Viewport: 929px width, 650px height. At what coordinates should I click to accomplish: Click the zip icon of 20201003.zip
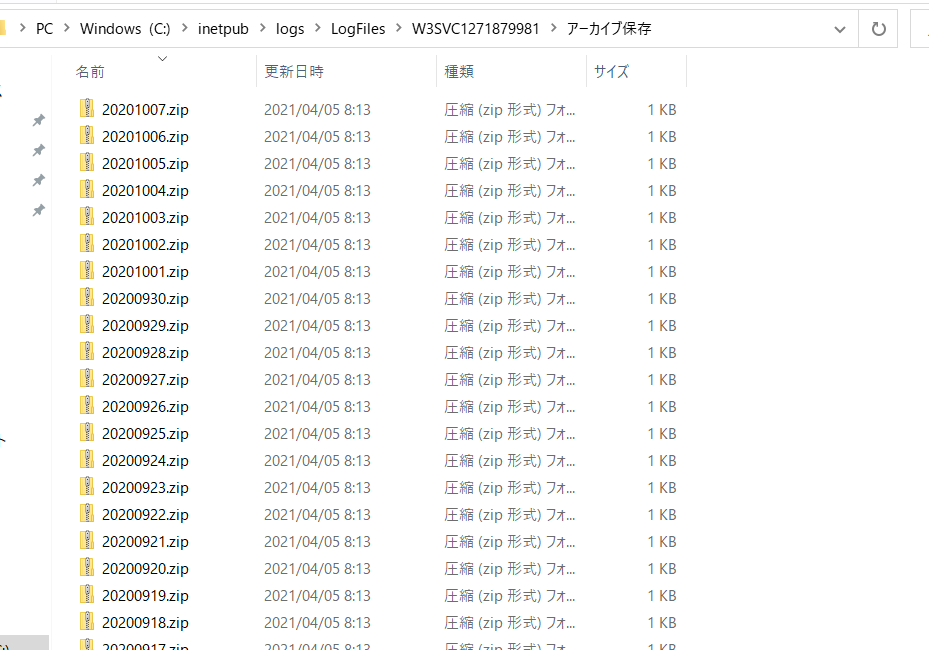pos(87,216)
